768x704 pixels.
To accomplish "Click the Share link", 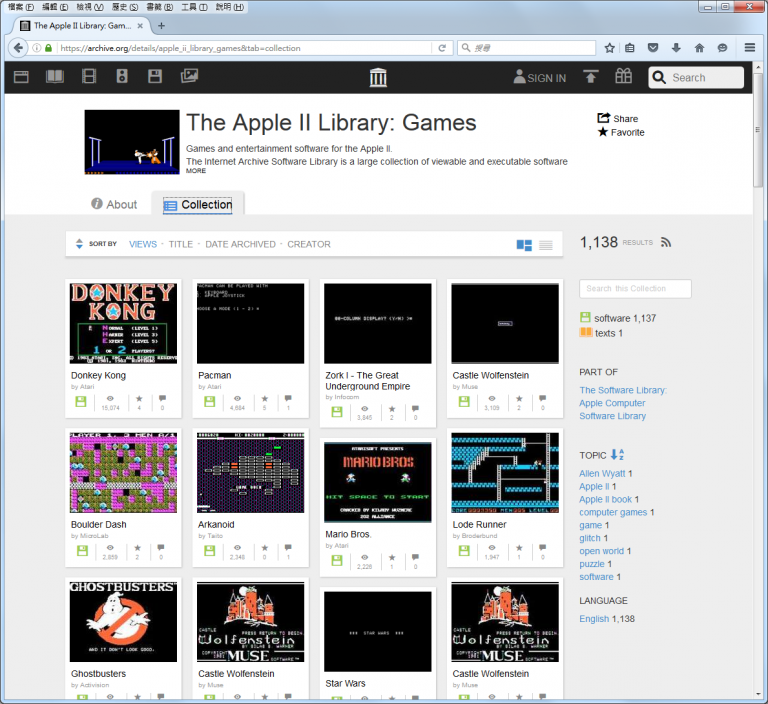I will click(x=618, y=119).
